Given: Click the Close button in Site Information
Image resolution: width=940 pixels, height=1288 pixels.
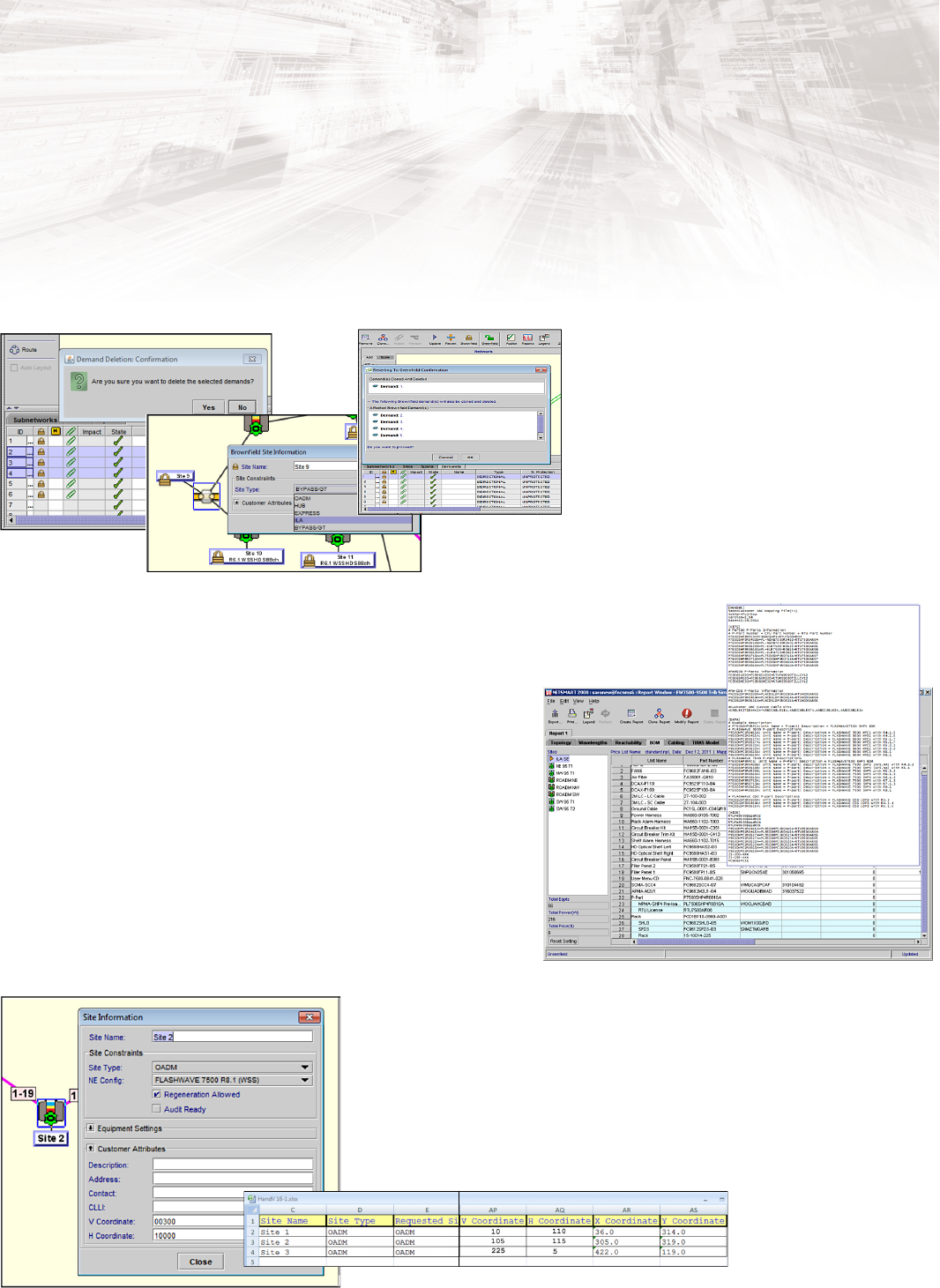Looking at the screenshot, I should (x=200, y=1262).
